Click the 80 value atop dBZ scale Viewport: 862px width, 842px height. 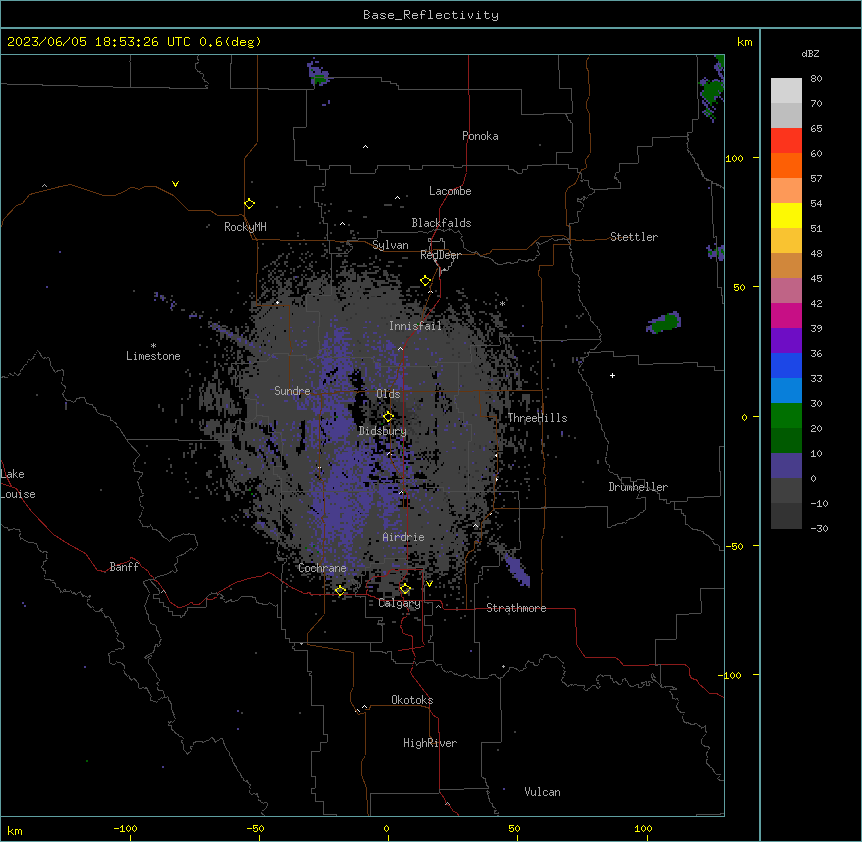click(816, 79)
